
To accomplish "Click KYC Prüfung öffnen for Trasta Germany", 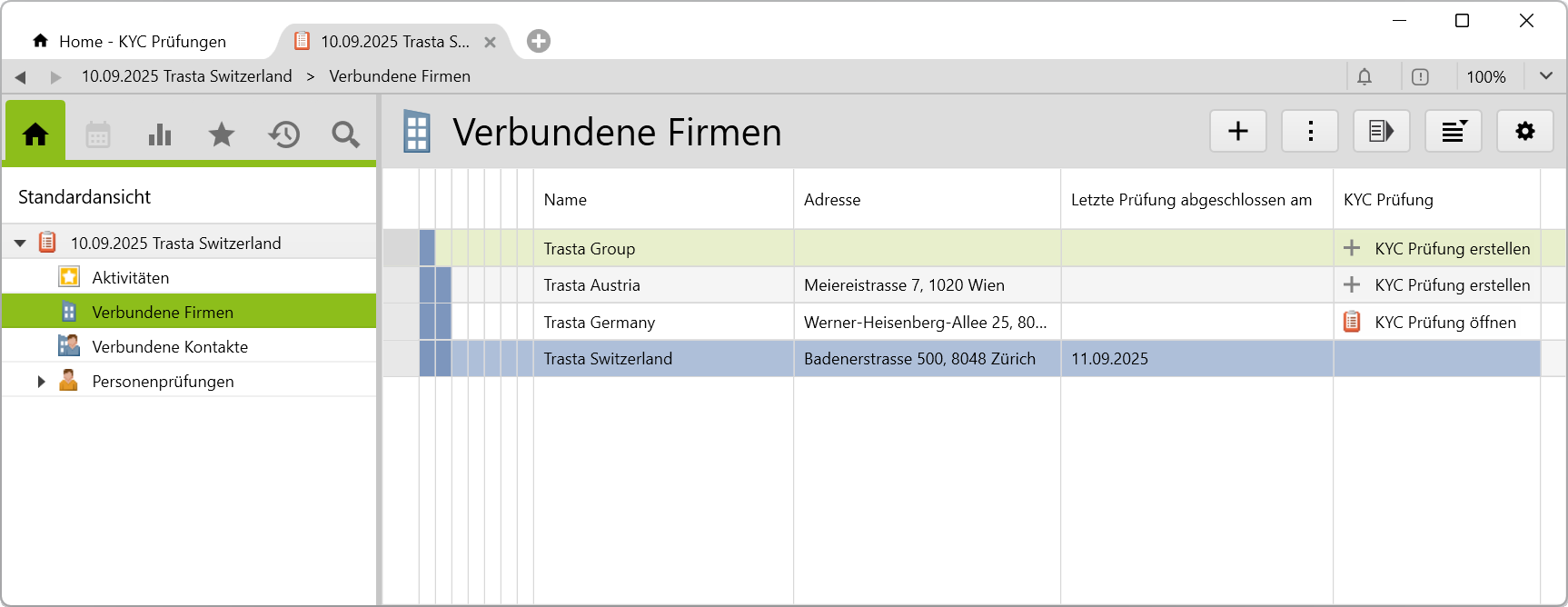I will [x=1444, y=323].
